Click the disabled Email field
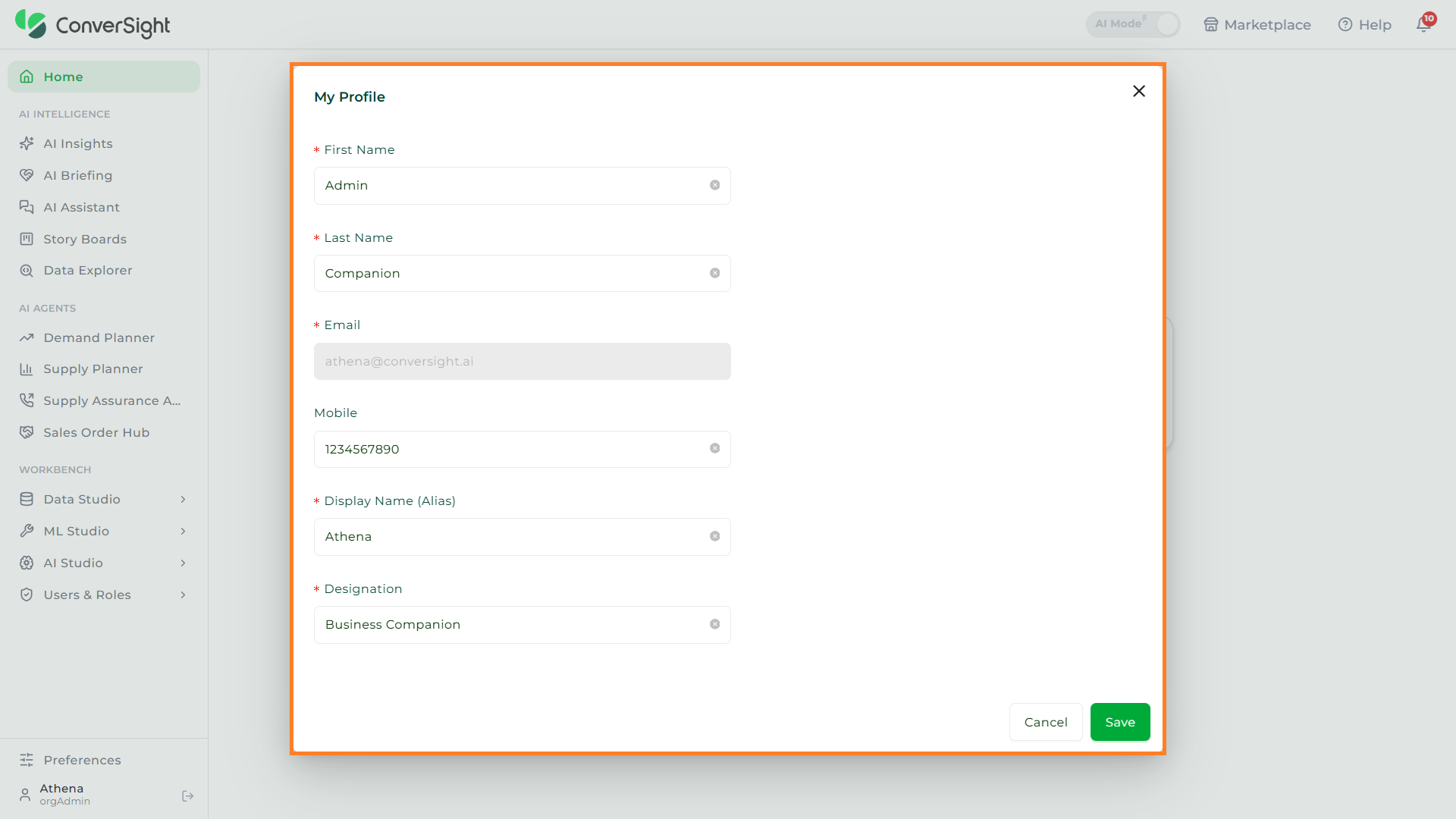Image resolution: width=1456 pixels, height=819 pixels. (x=522, y=361)
